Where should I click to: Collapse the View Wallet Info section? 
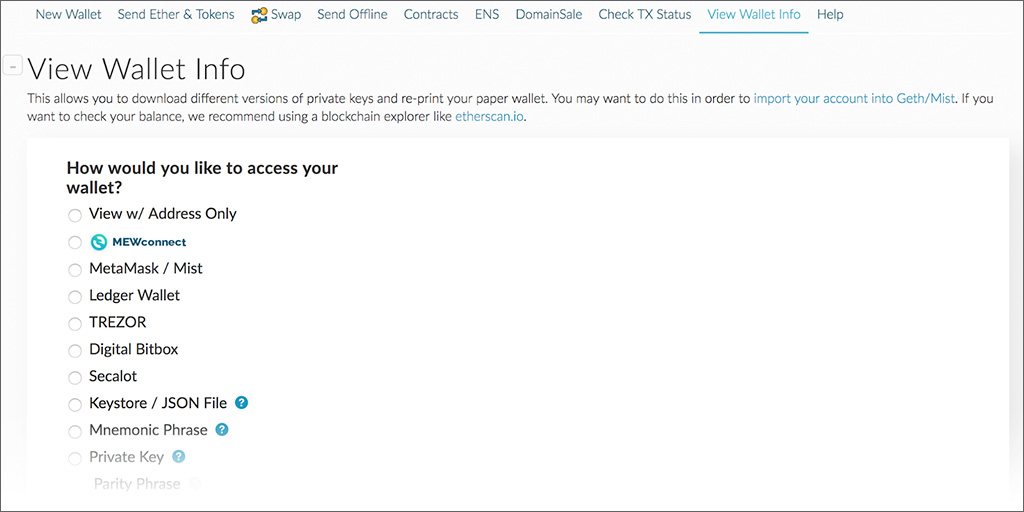pyautogui.click(x=13, y=65)
